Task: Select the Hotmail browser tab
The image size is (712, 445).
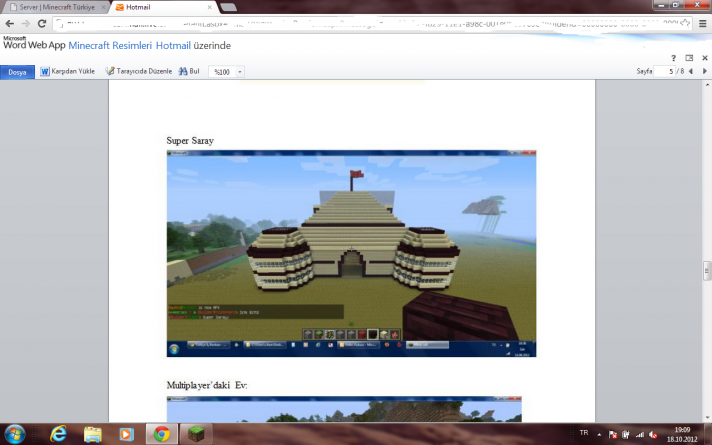Action: tap(159, 7)
